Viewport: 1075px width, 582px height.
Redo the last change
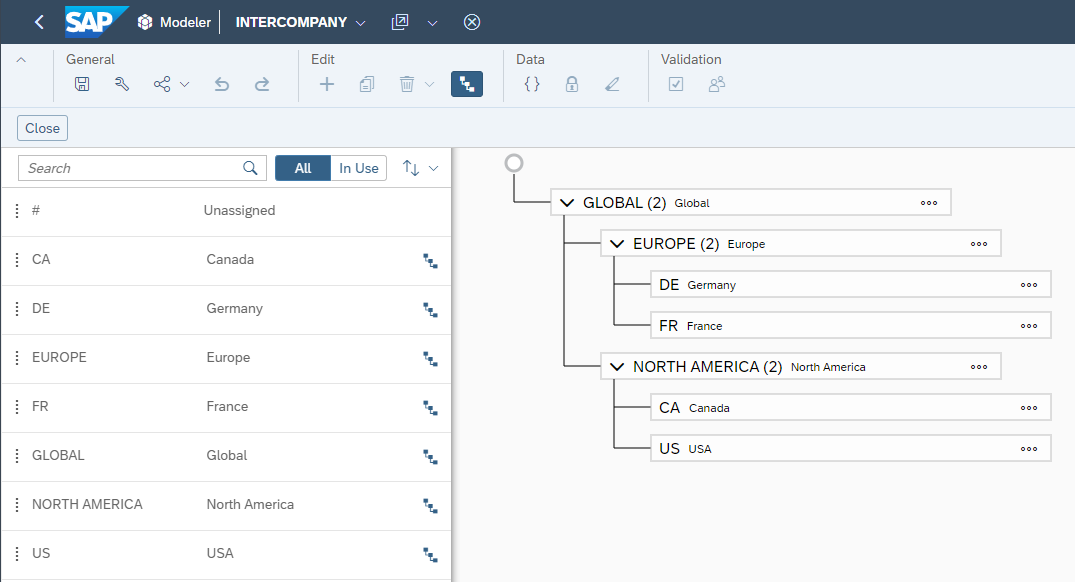point(262,84)
